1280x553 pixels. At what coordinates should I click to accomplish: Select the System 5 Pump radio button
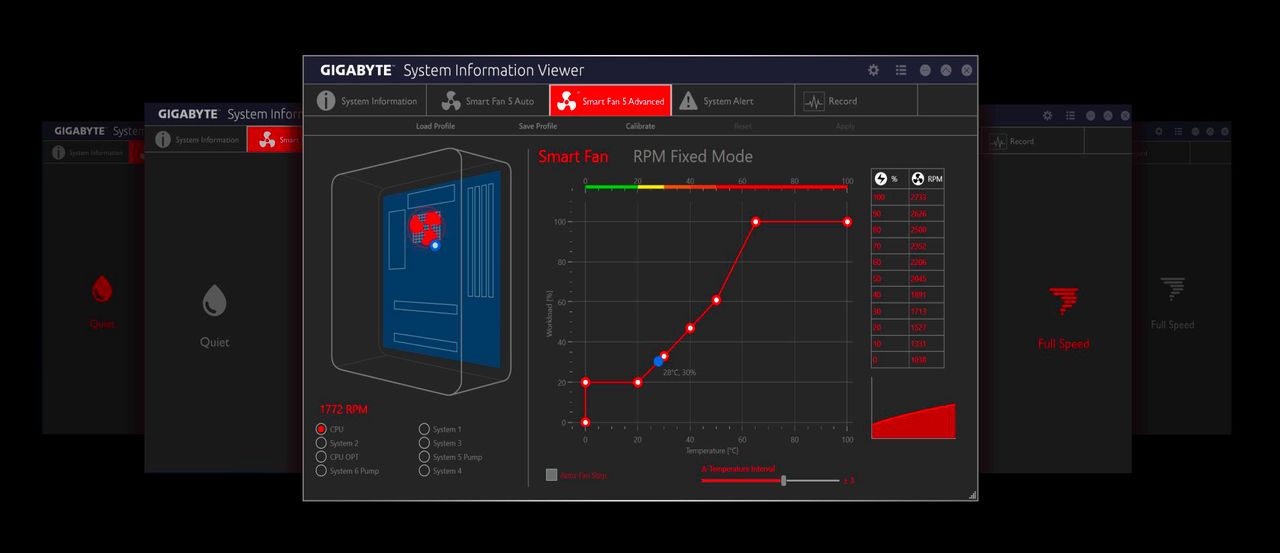tap(424, 457)
